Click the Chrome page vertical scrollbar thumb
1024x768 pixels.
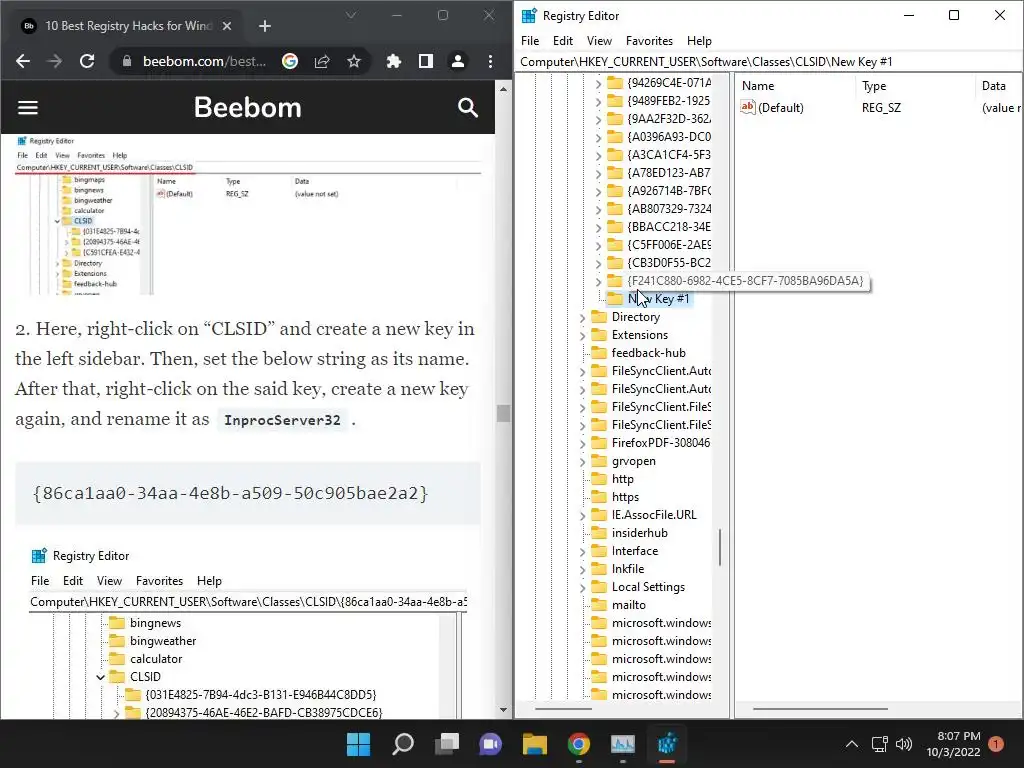click(x=503, y=413)
